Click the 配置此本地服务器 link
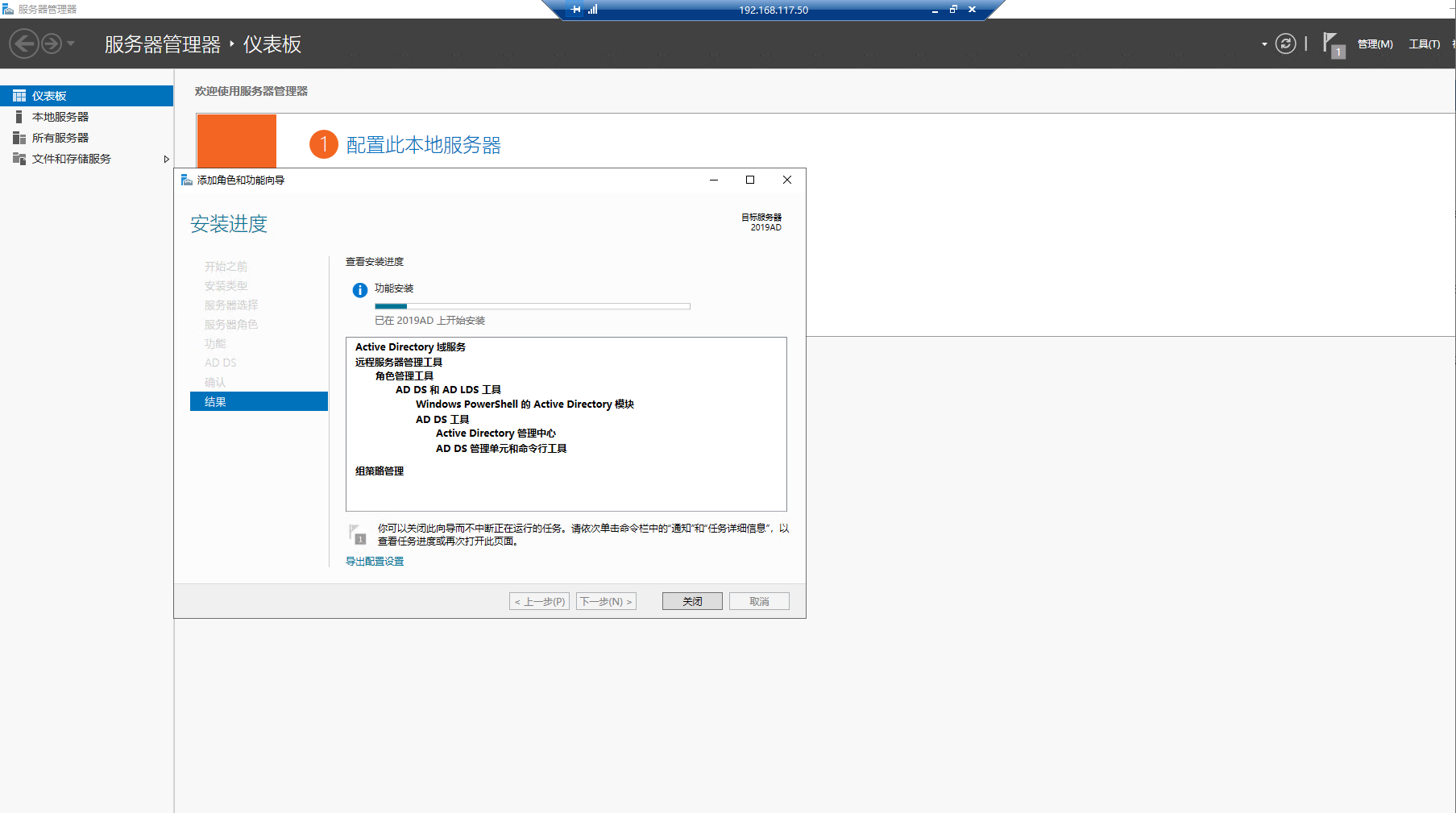 pyautogui.click(x=423, y=145)
